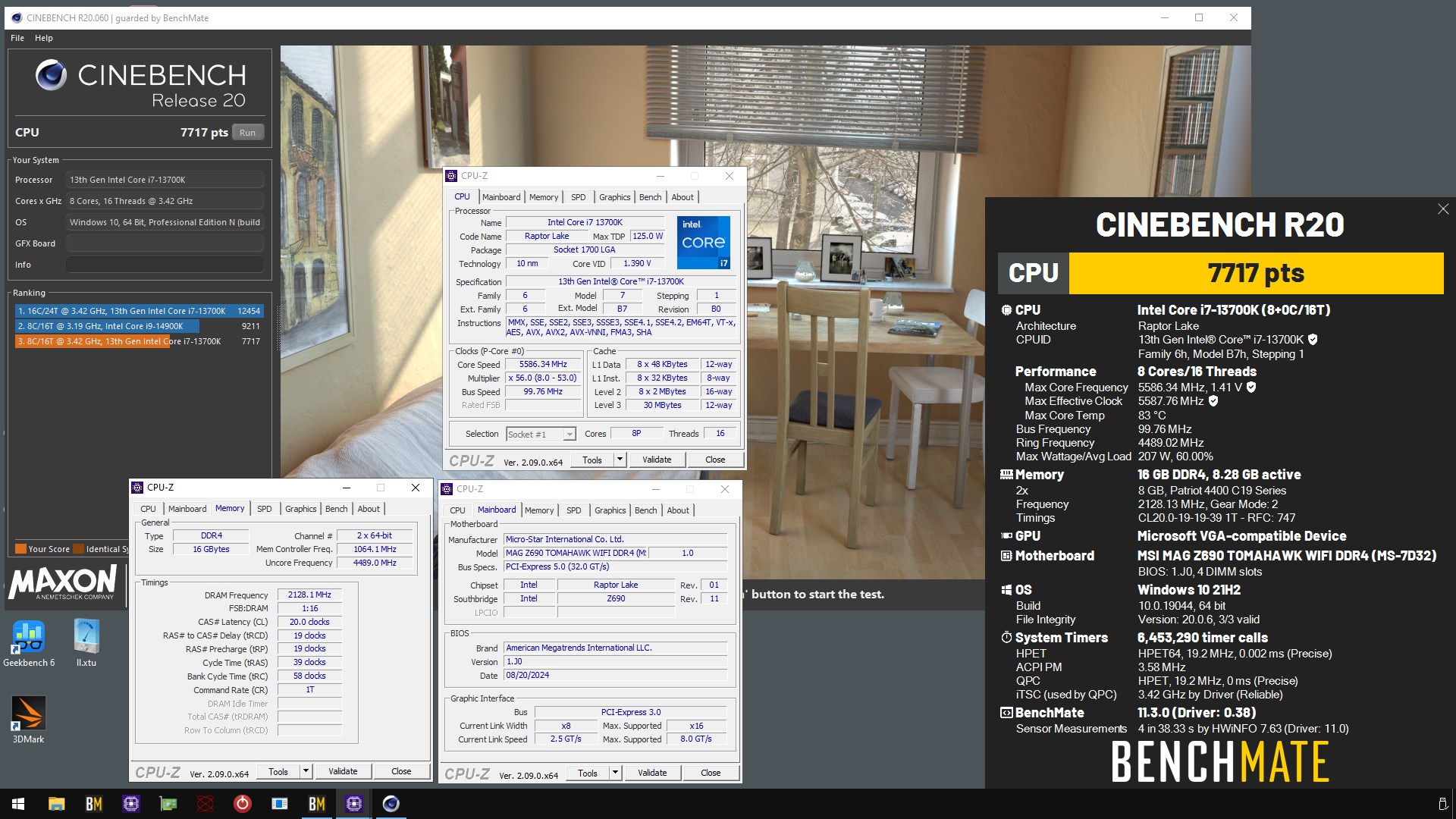Click Close in the CPU-Z CPU window
This screenshot has width=1456, height=819.
tap(715, 460)
